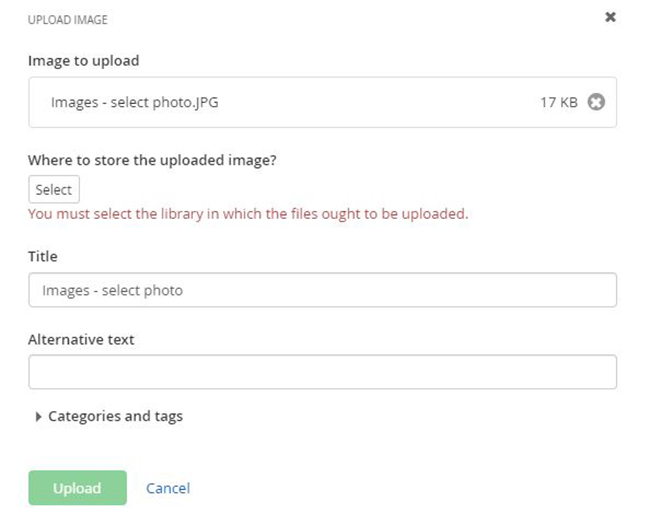650x525 pixels.
Task: Click the Cancel link
Action: [168, 488]
